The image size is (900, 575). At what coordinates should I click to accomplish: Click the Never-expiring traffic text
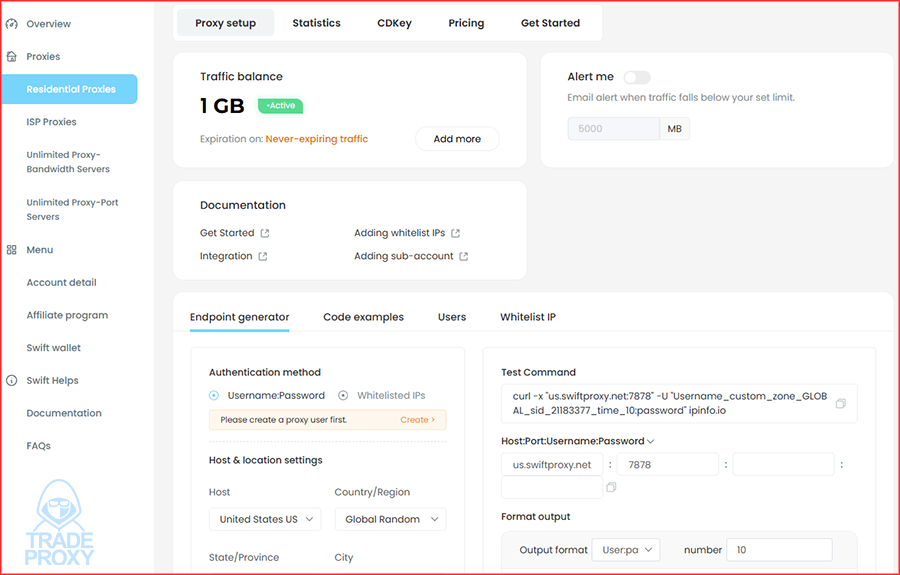(317, 139)
